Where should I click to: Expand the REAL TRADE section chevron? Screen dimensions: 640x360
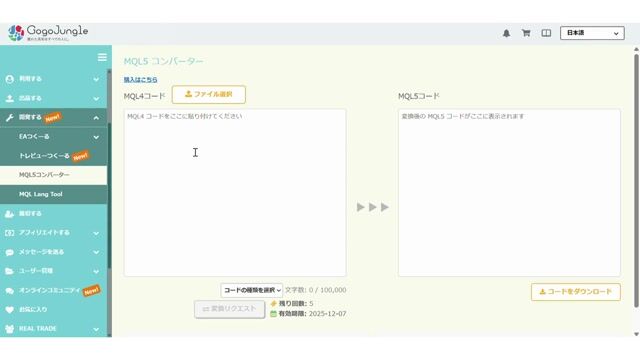pyautogui.click(x=96, y=329)
